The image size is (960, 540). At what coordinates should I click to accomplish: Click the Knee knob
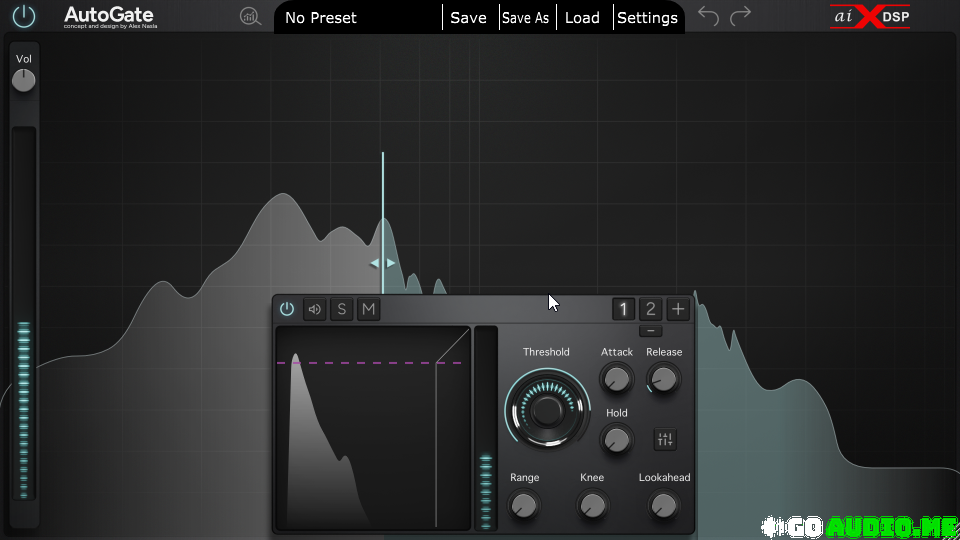592,506
